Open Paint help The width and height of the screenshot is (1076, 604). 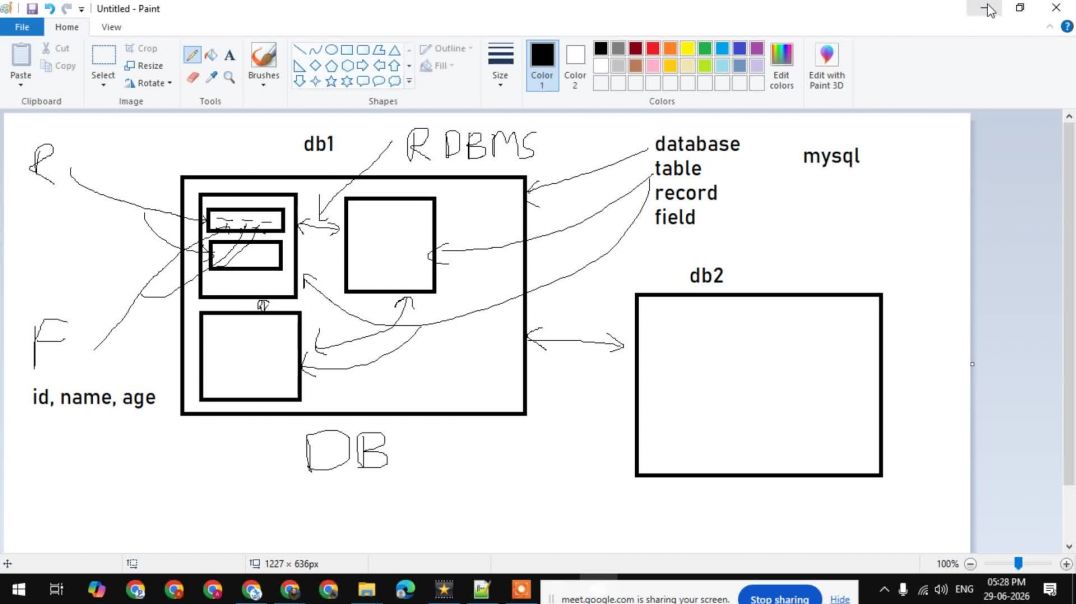[x=1066, y=27]
